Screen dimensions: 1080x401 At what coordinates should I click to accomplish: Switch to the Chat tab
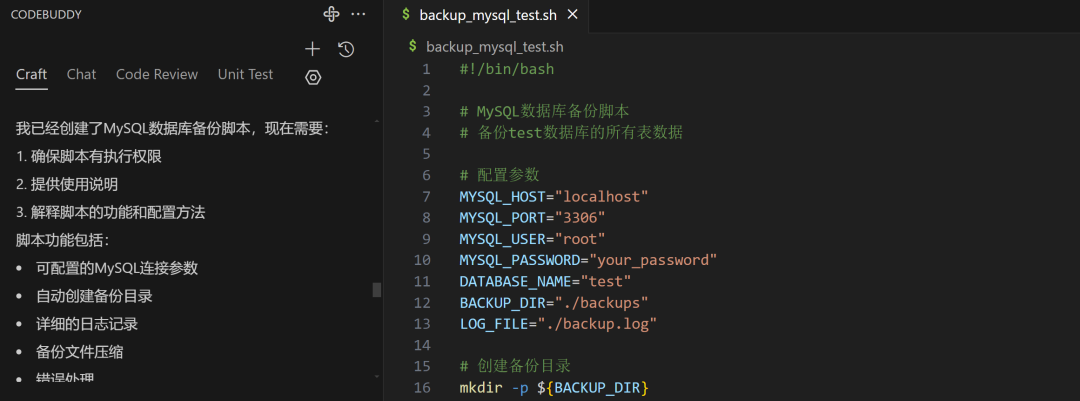point(82,75)
